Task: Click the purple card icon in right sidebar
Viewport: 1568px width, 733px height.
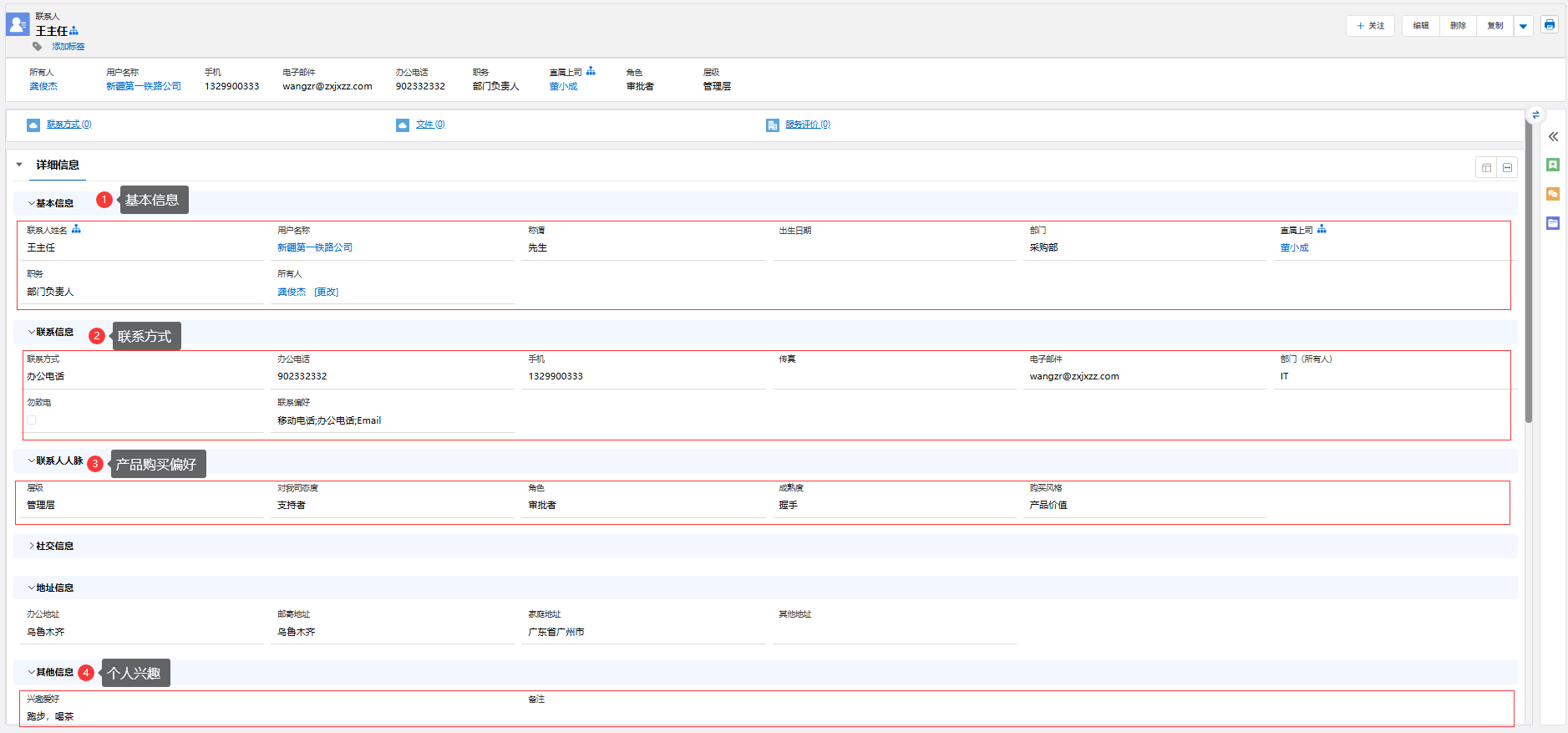Action: (x=1553, y=223)
